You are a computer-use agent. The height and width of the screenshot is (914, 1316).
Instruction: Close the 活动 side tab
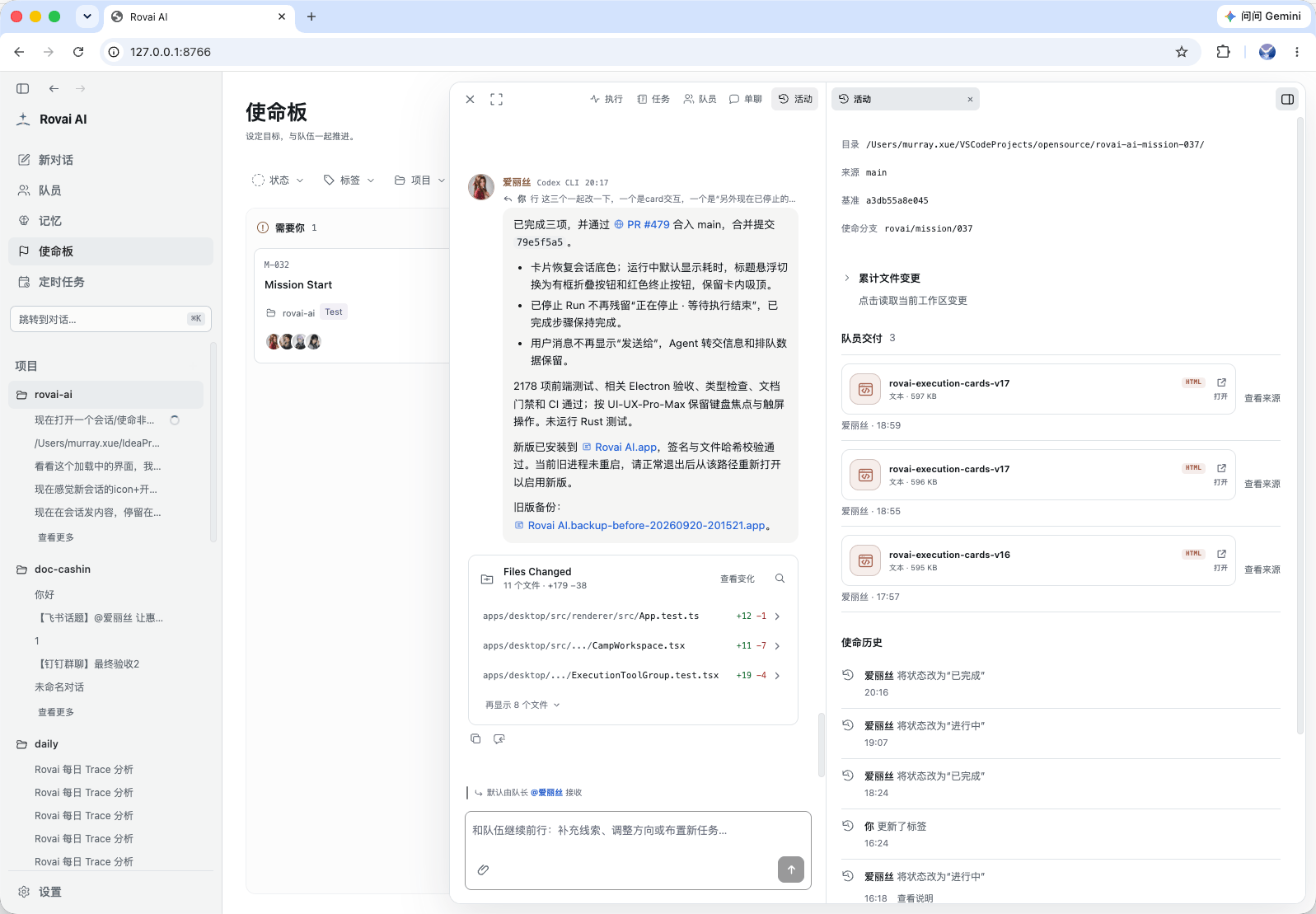click(970, 99)
